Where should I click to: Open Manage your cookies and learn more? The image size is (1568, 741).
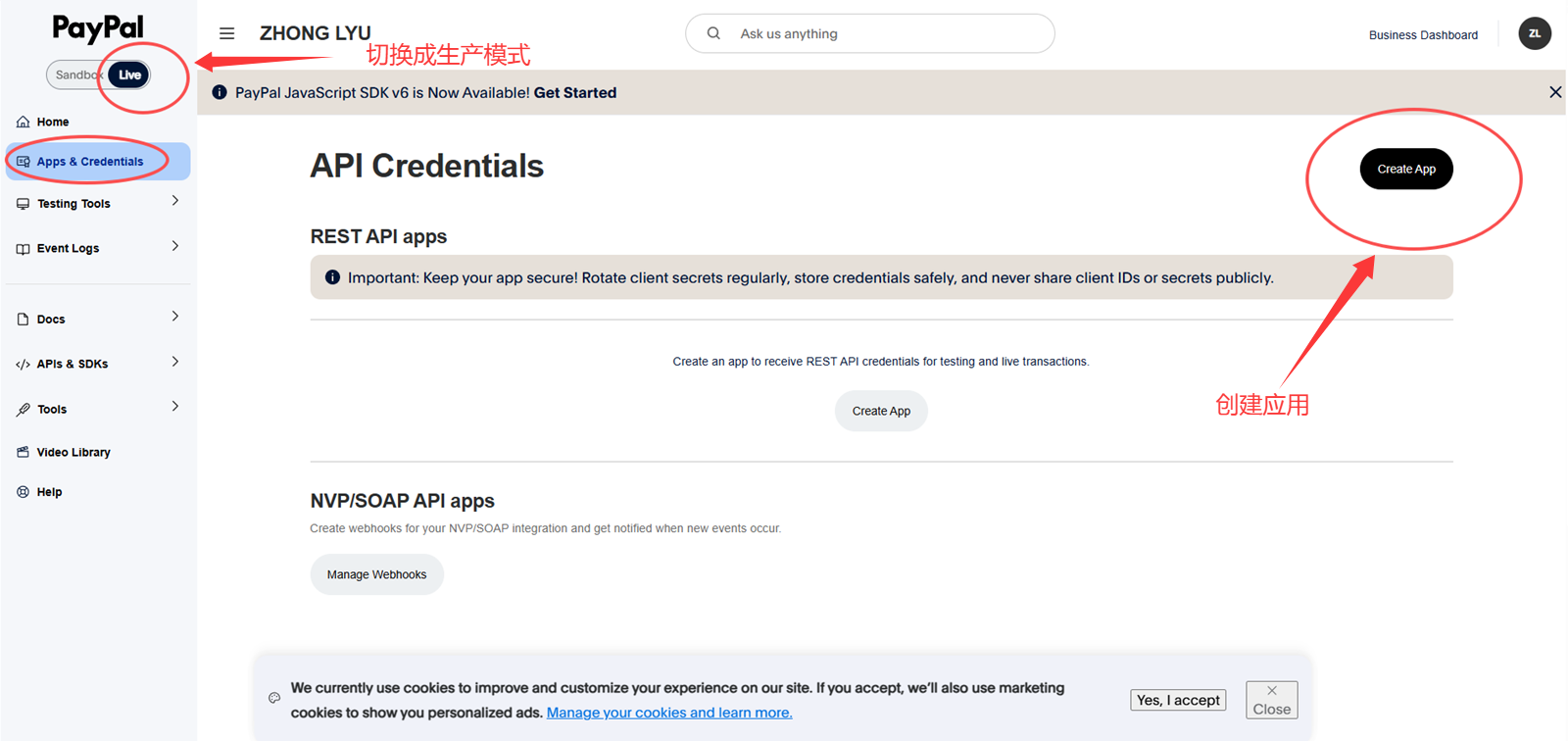pyautogui.click(x=669, y=713)
